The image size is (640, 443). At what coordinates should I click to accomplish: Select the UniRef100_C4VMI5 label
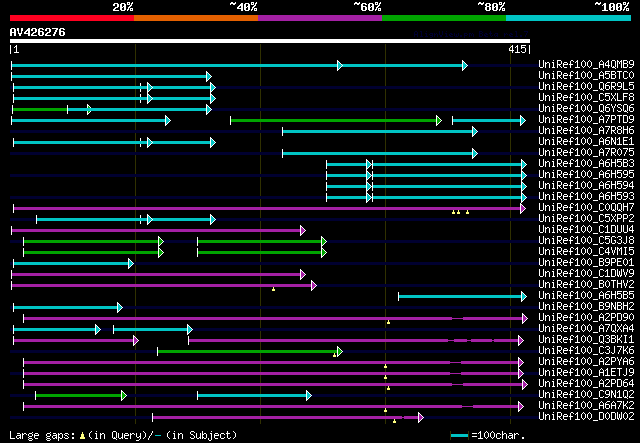click(x=586, y=252)
